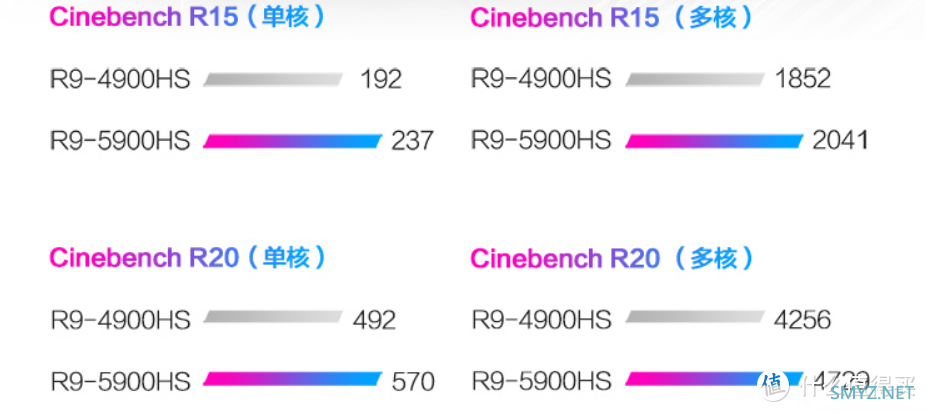
Task: Click the gradient R15 single-core R9-5900HS bar
Action: click(293, 141)
